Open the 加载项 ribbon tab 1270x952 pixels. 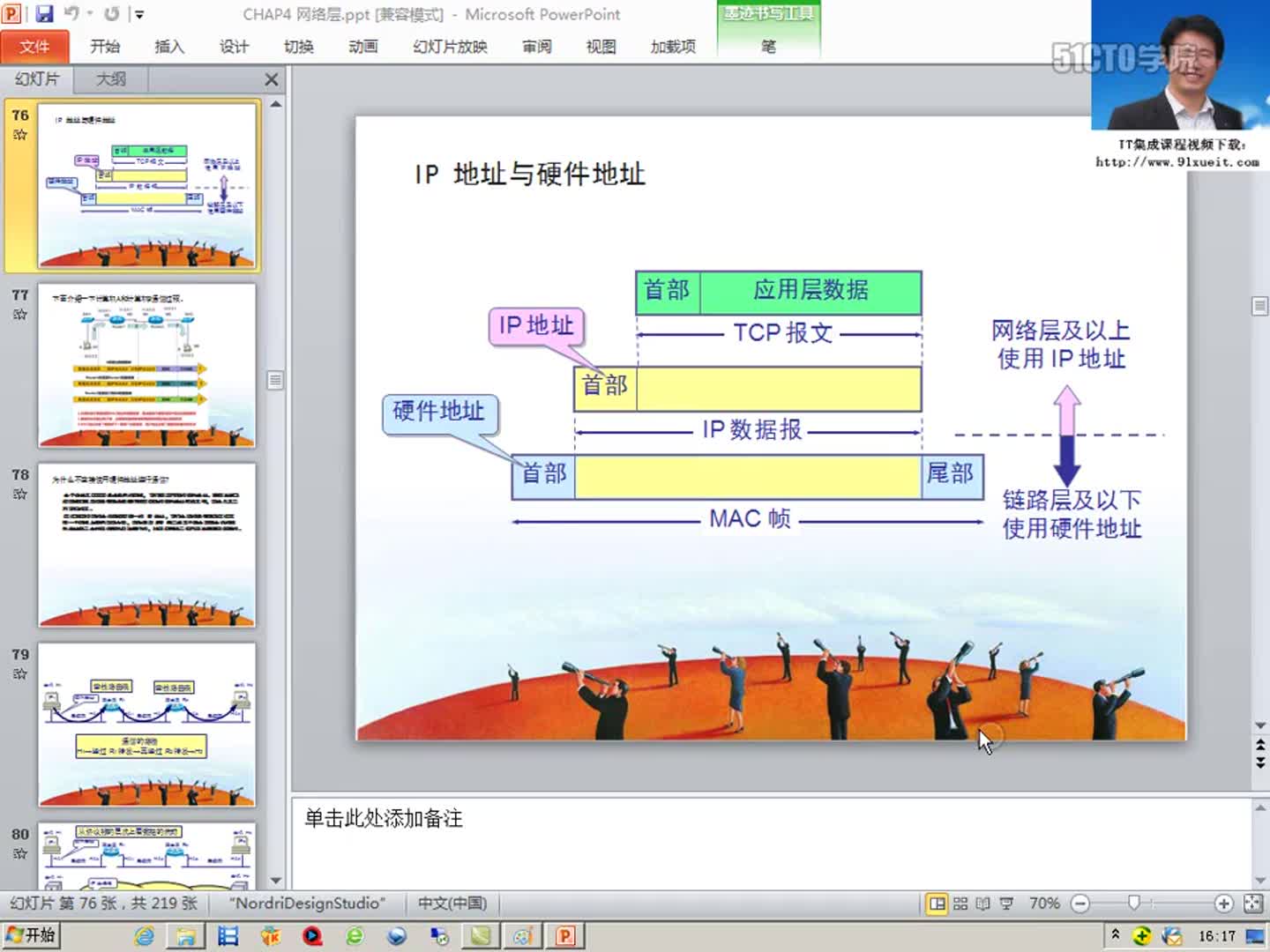pyautogui.click(x=673, y=47)
